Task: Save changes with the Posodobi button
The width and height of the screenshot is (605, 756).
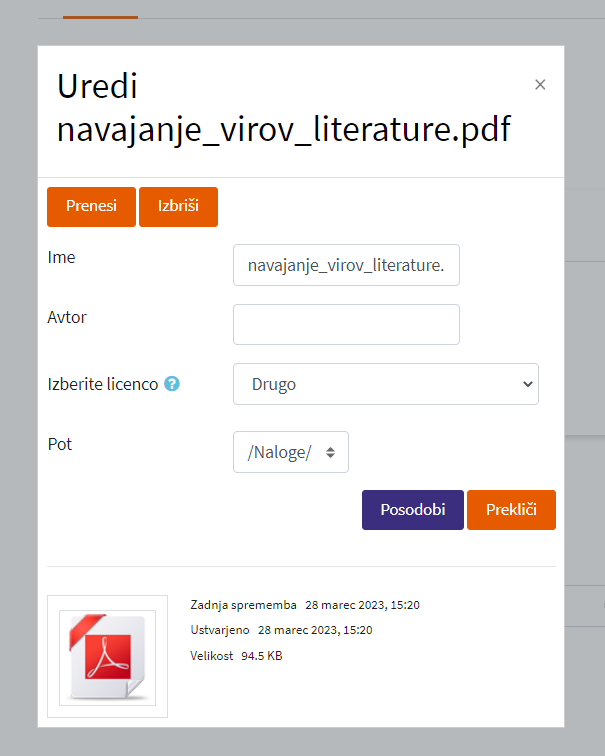Action: 413,510
